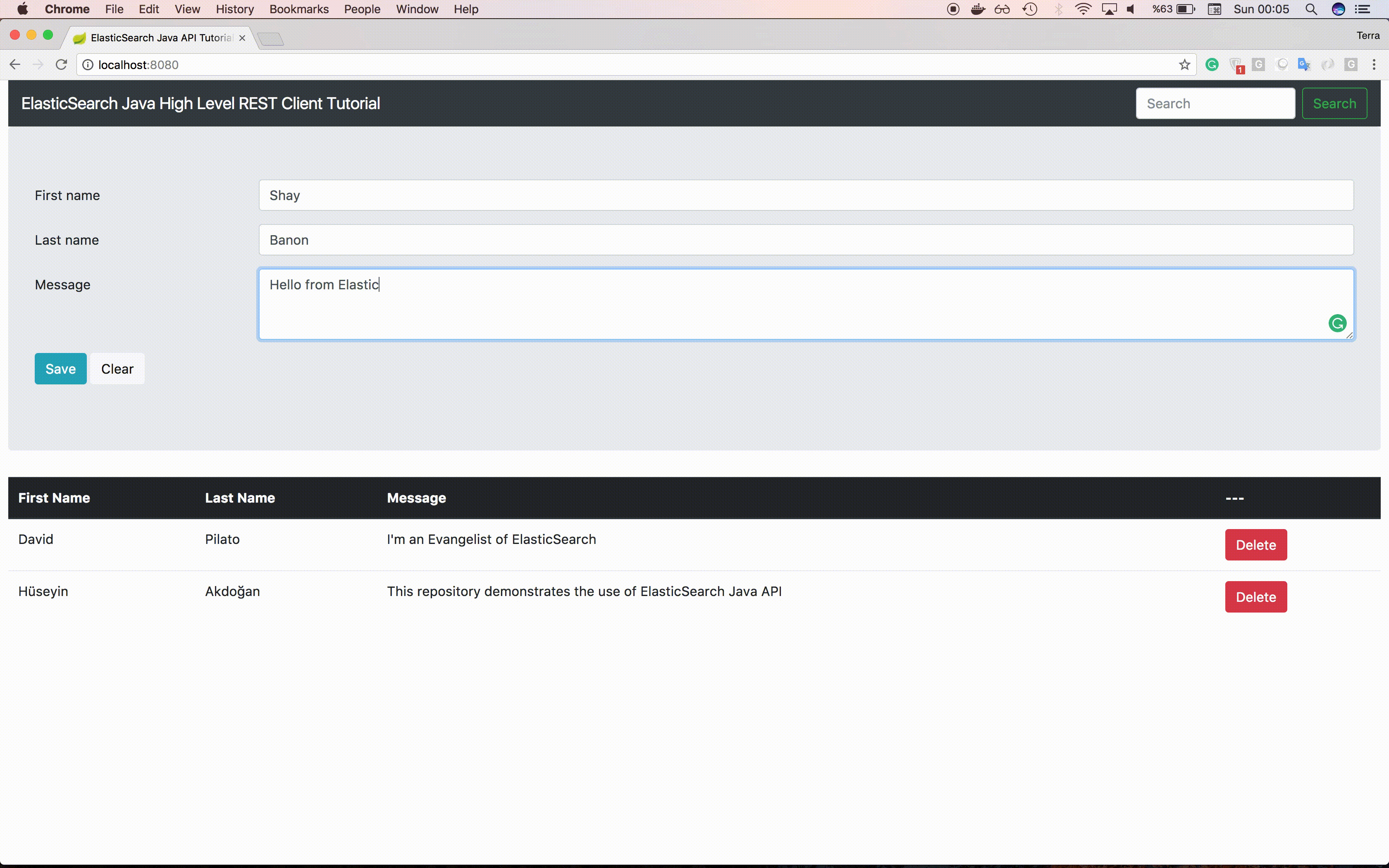This screenshot has width=1389, height=868.
Task: Bookmark page with the star icon
Action: coord(1184,65)
